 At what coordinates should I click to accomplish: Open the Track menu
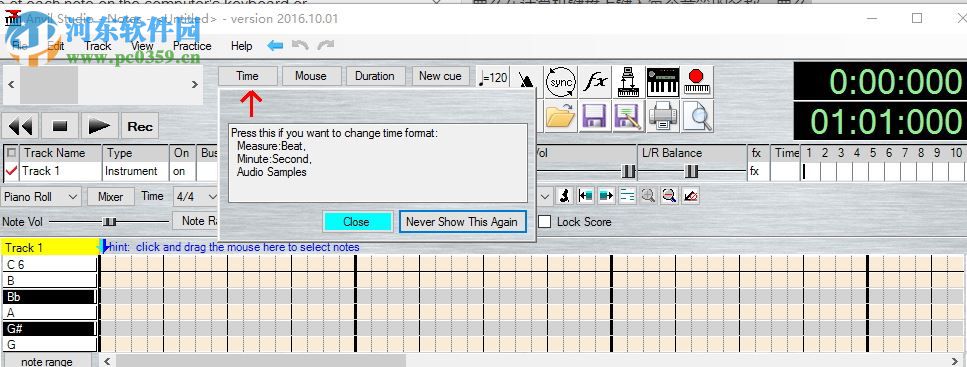(x=97, y=46)
